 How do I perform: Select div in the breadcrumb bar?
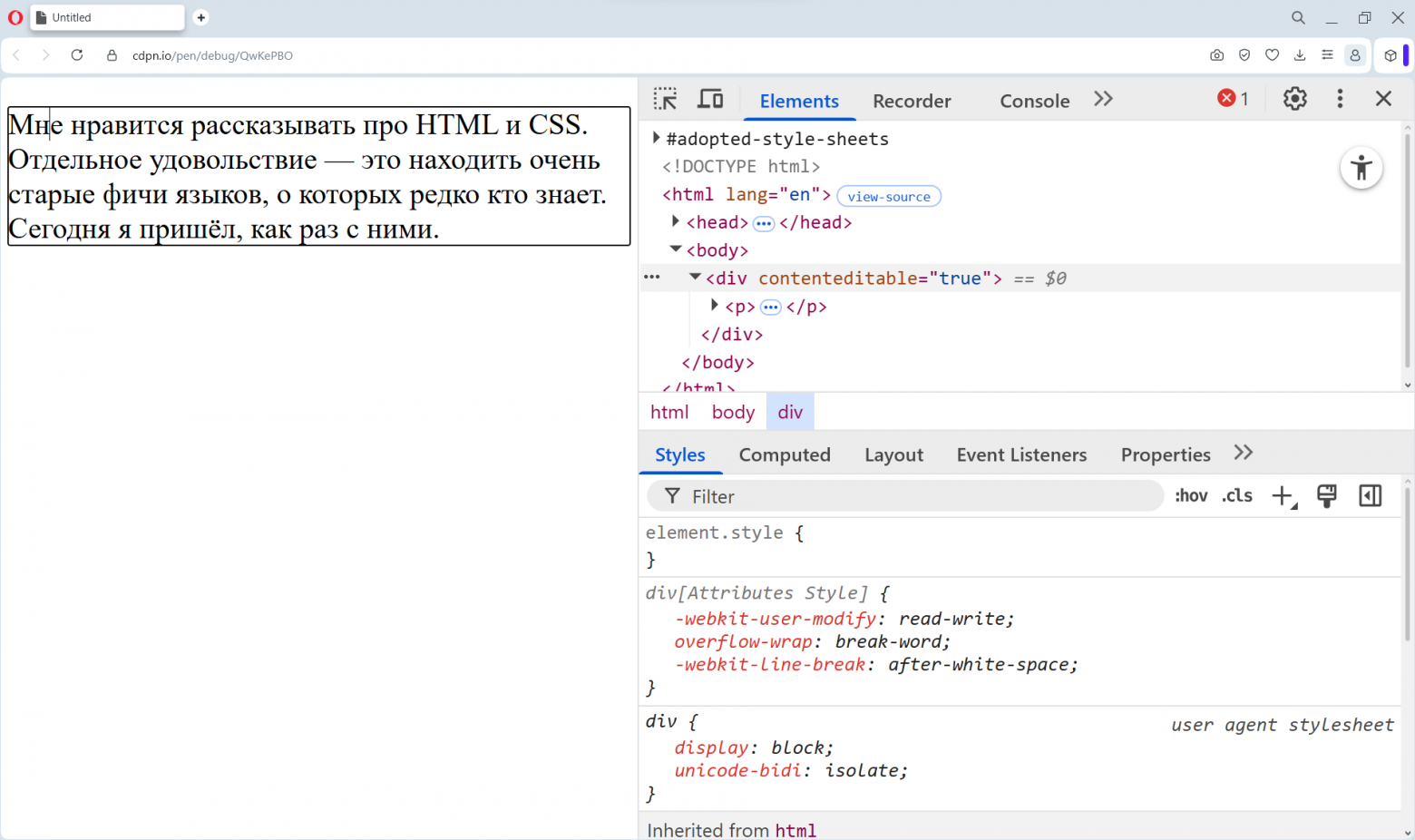coord(790,412)
